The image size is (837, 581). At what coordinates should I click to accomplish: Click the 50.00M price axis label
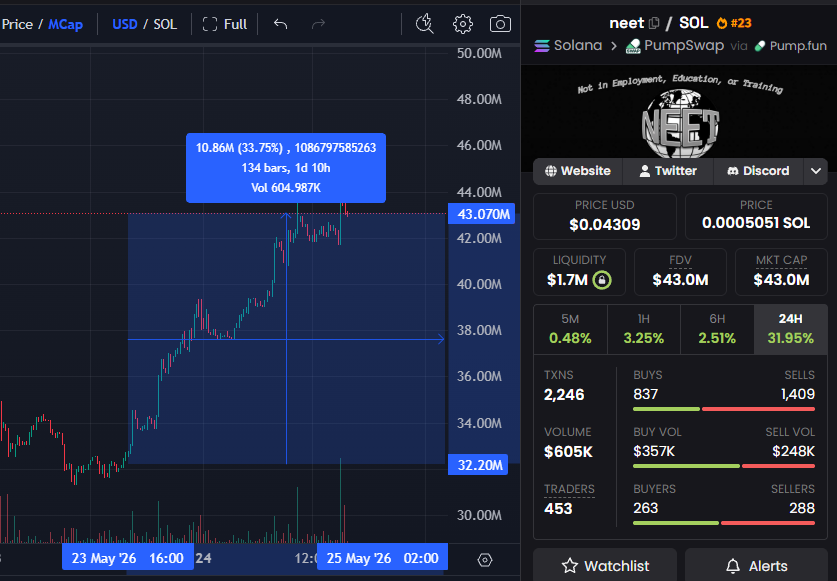[x=479, y=53]
